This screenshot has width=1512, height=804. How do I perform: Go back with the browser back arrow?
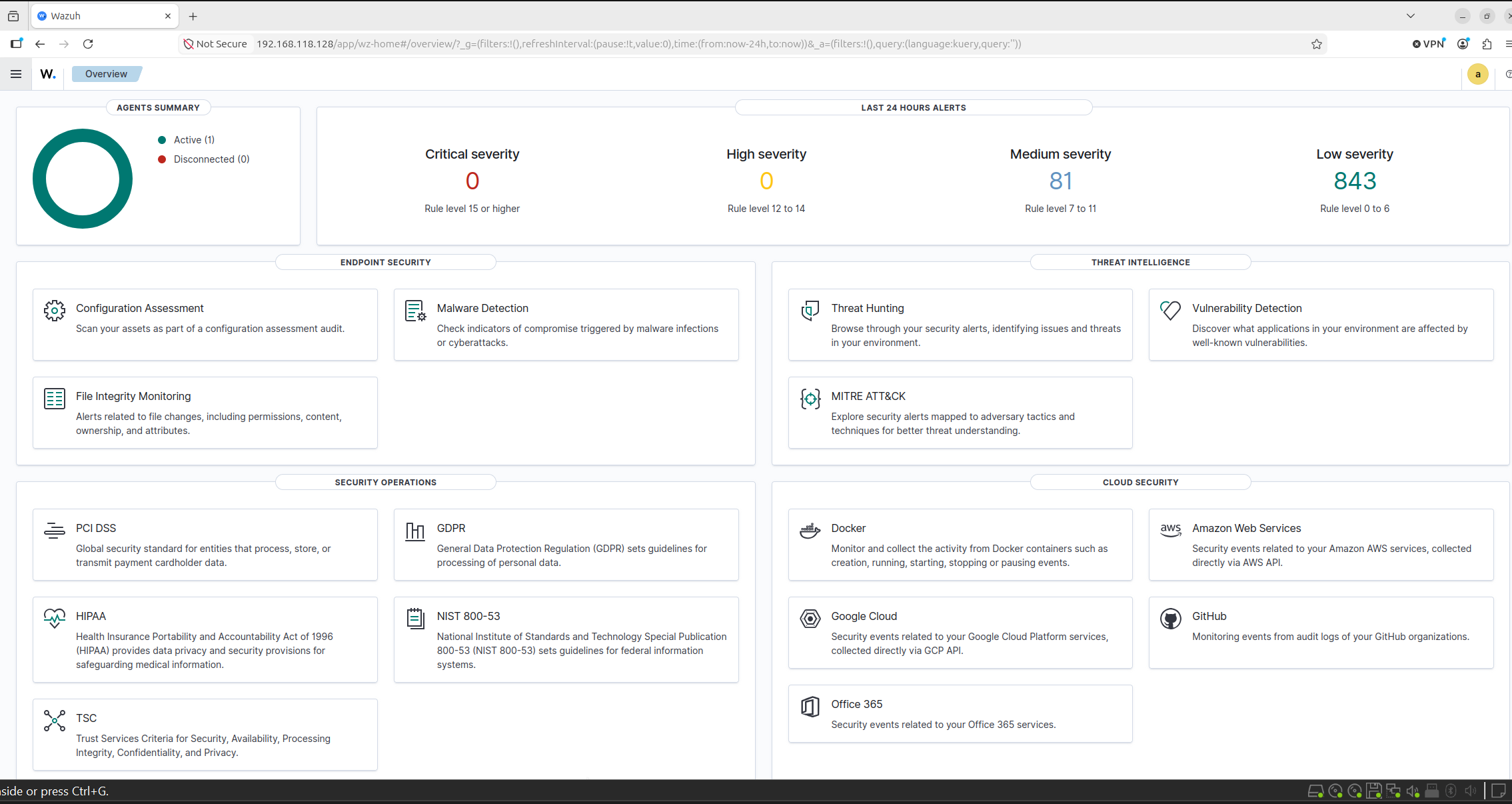(40, 44)
